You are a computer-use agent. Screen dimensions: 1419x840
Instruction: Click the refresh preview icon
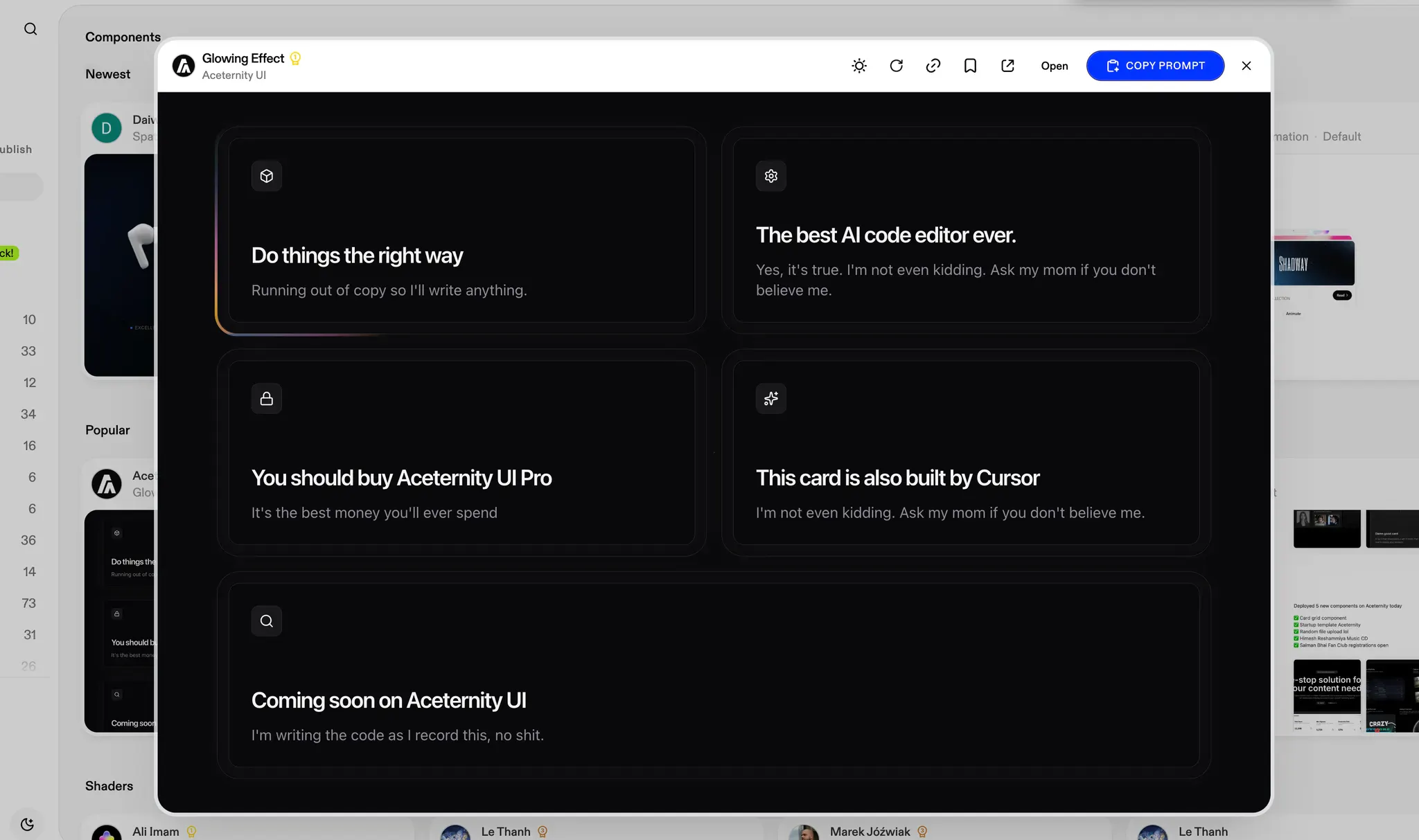(x=896, y=66)
